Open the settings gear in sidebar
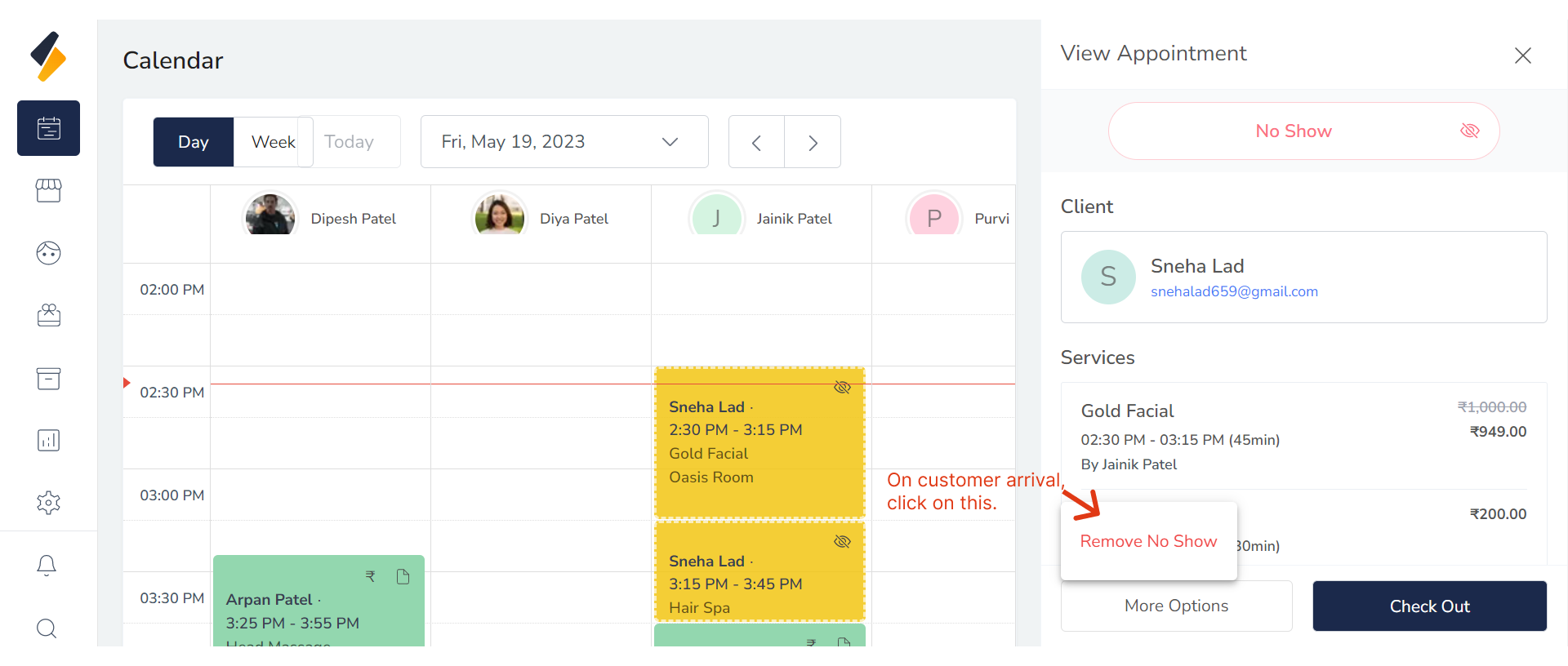 click(x=48, y=503)
